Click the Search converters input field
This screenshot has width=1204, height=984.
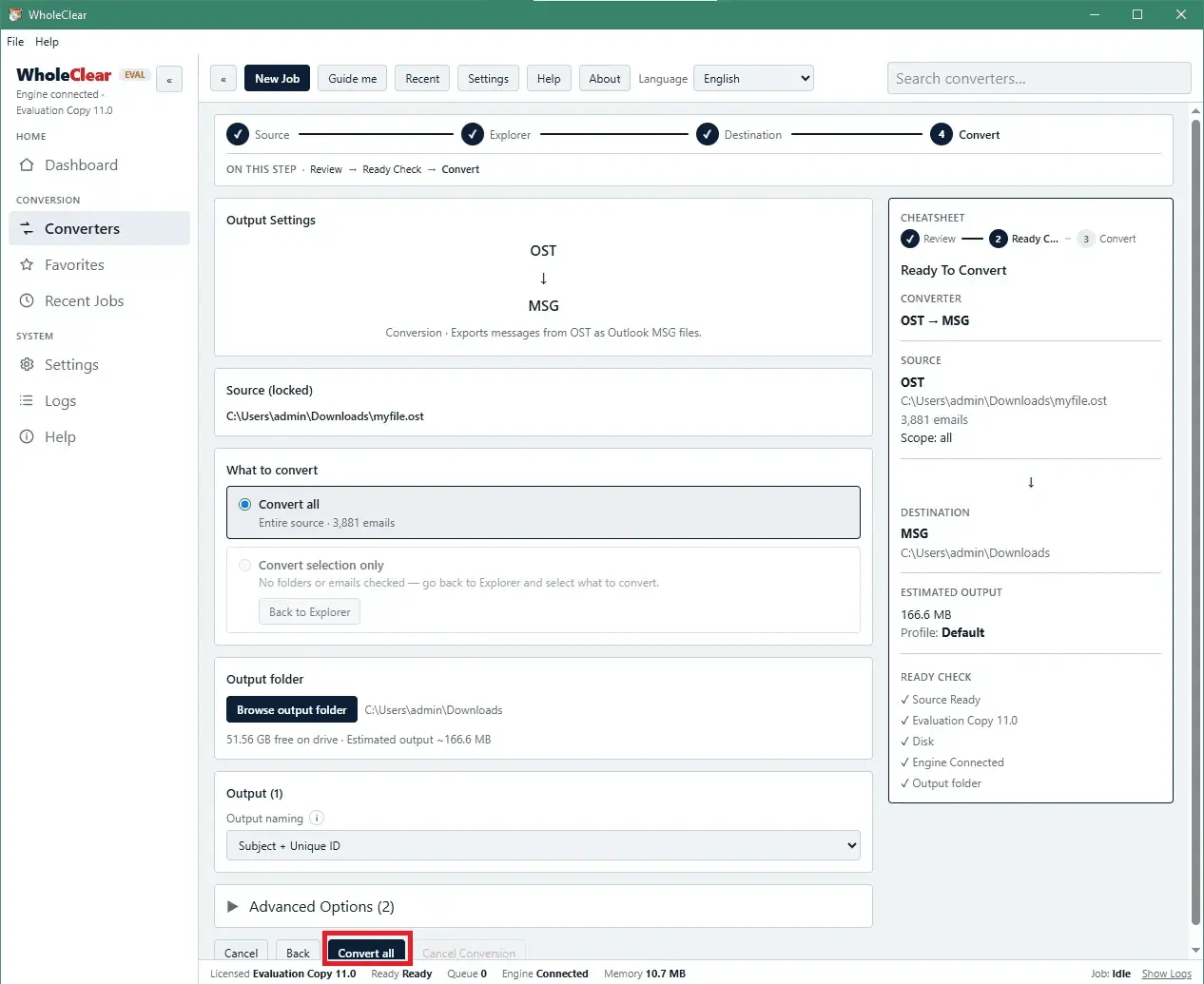(x=1039, y=79)
